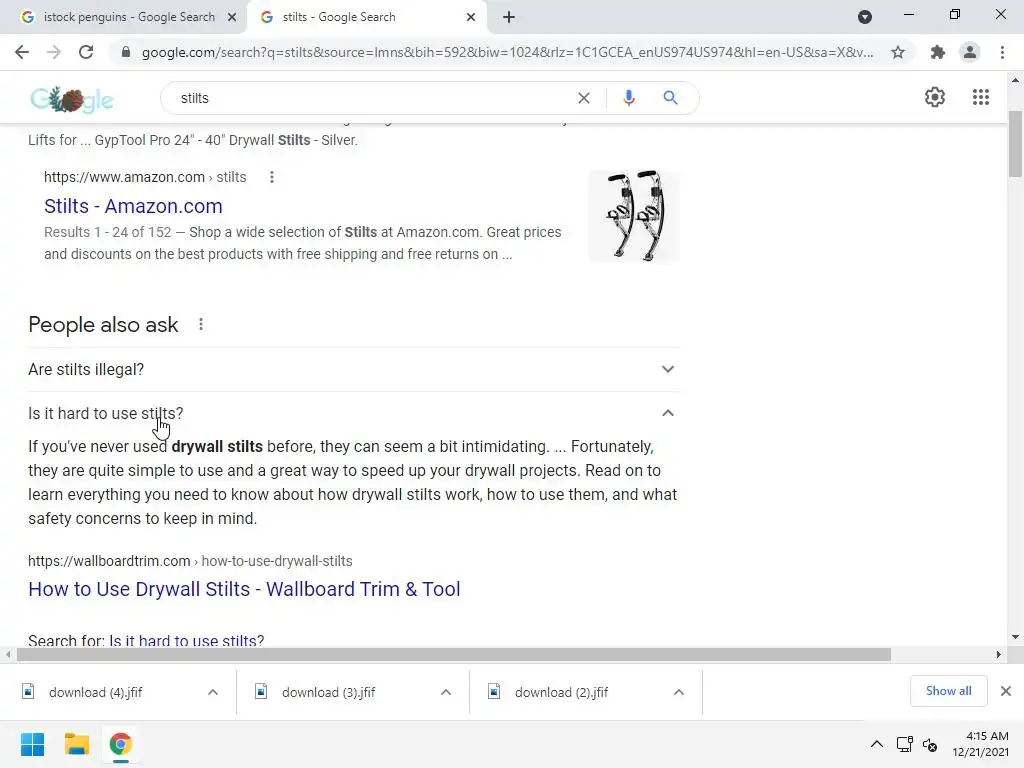Click into the Google search box
This screenshot has width=1024, height=768.
point(372,98)
